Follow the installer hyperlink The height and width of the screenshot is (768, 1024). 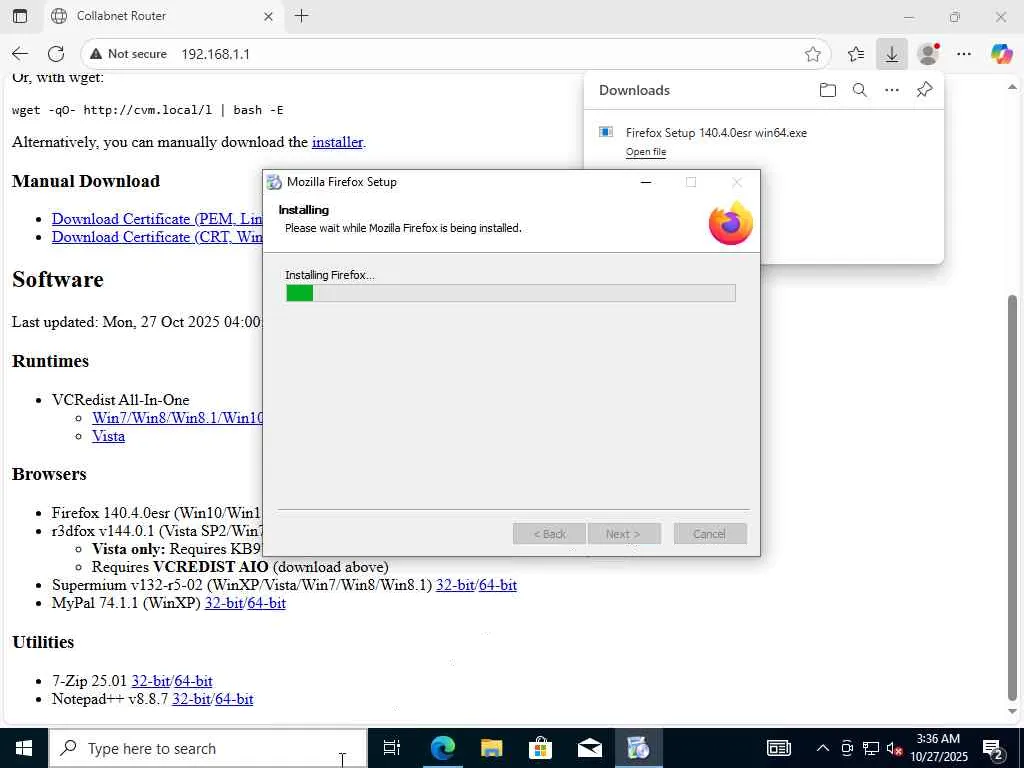(337, 142)
